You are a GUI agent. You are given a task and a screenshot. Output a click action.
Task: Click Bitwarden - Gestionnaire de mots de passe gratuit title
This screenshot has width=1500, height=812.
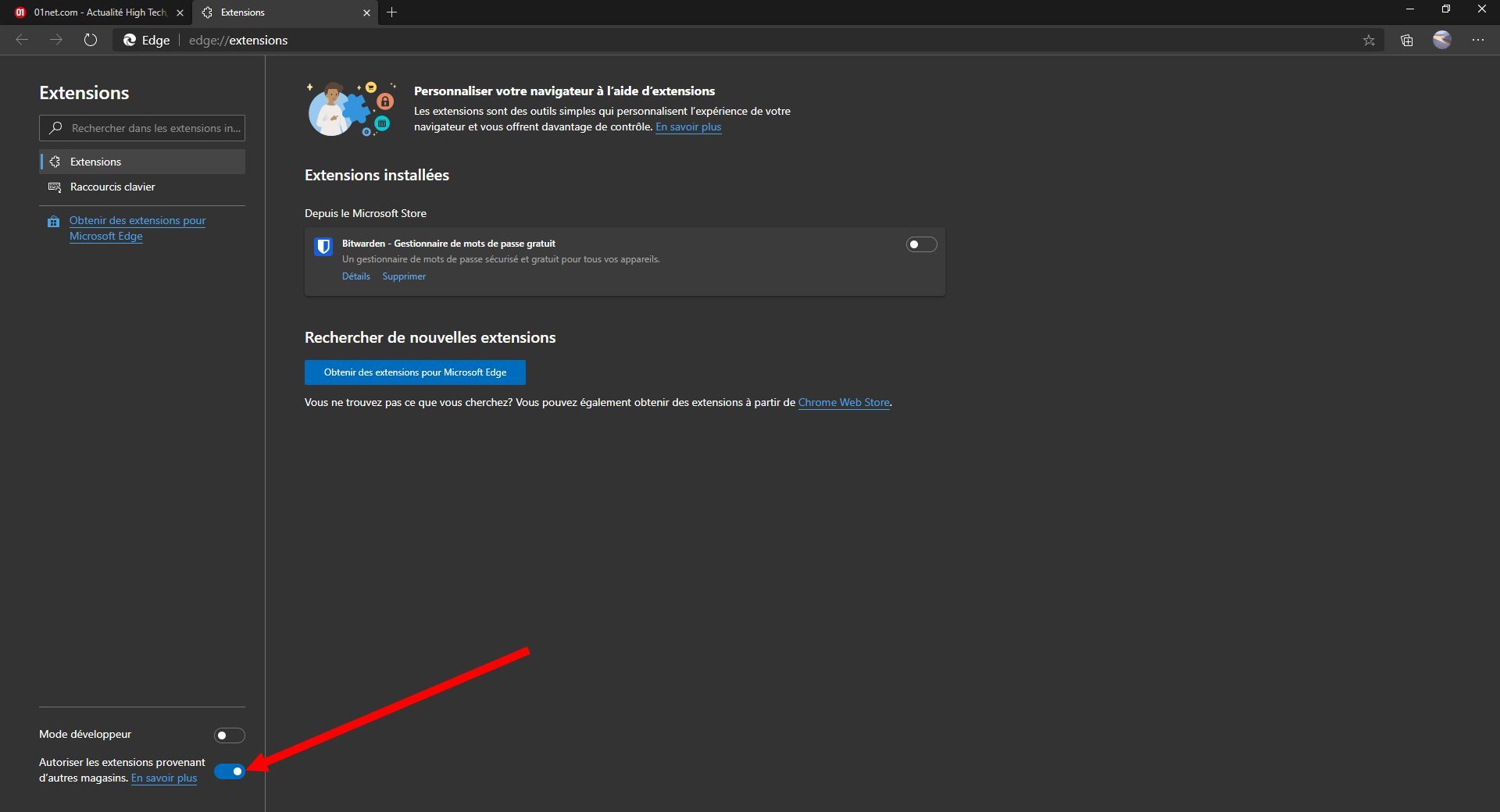448,244
